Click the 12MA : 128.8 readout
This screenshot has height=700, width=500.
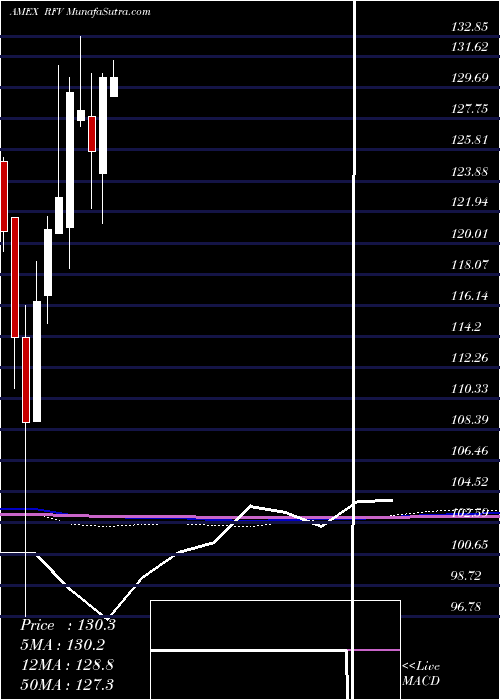click(x=67, y=664)
